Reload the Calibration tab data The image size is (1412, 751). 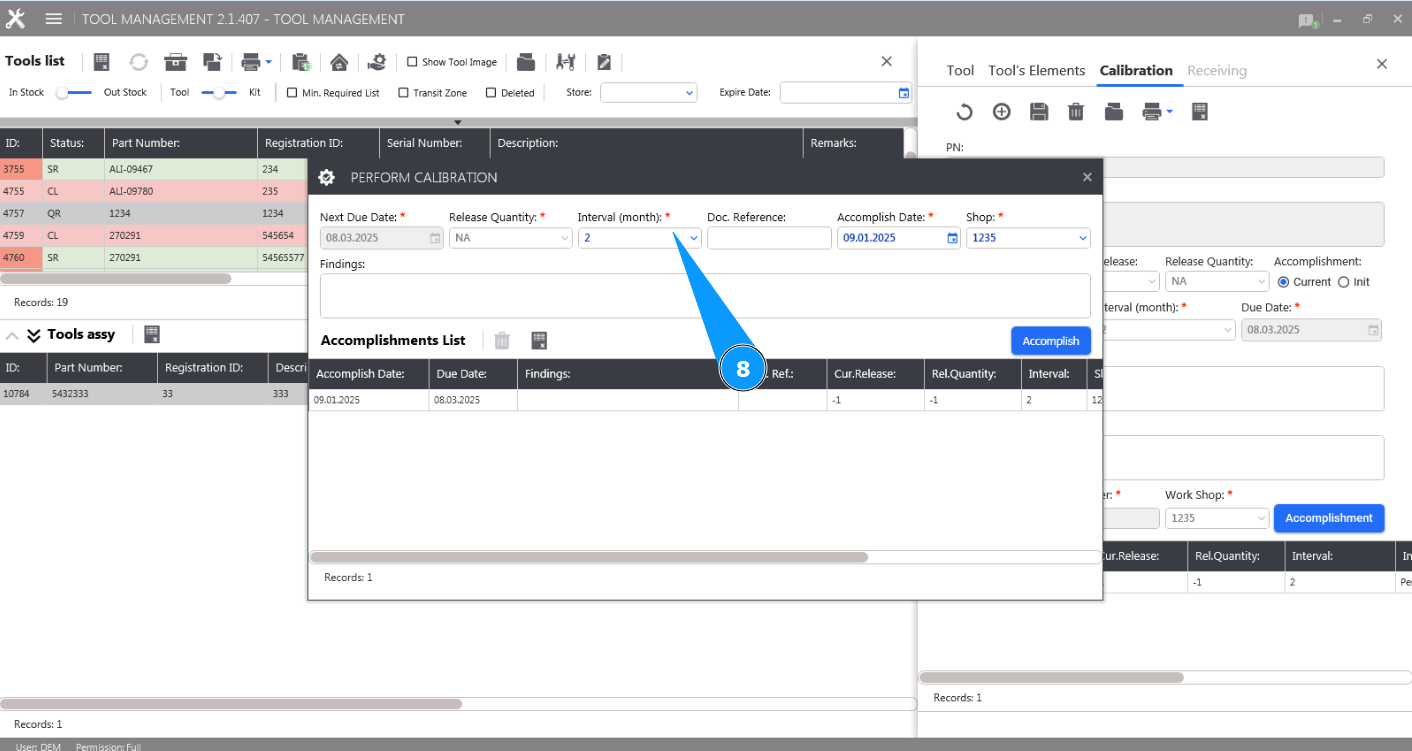964,112
